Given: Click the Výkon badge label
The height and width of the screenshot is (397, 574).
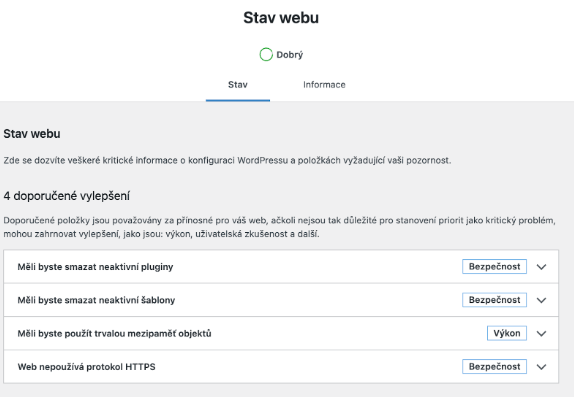Looking at the screenshot, I should point(507,333).
